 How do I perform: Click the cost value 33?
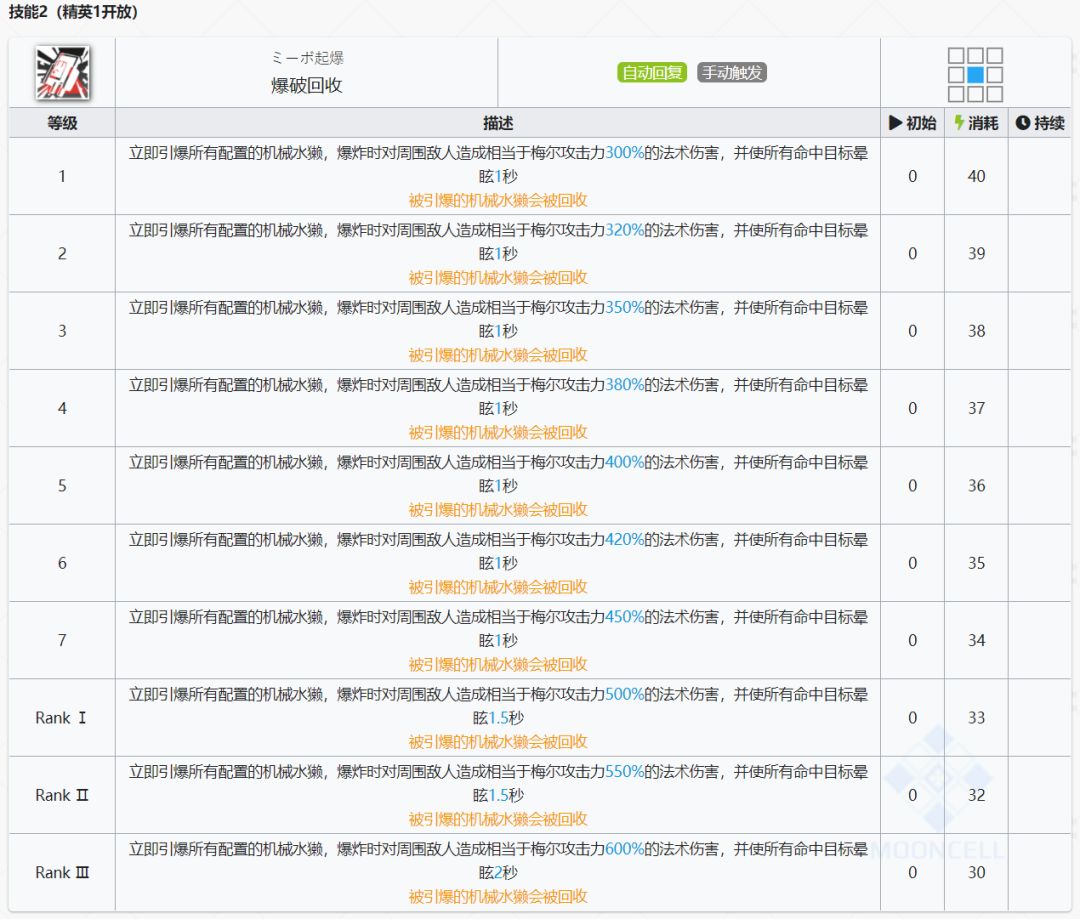[976, 718]
